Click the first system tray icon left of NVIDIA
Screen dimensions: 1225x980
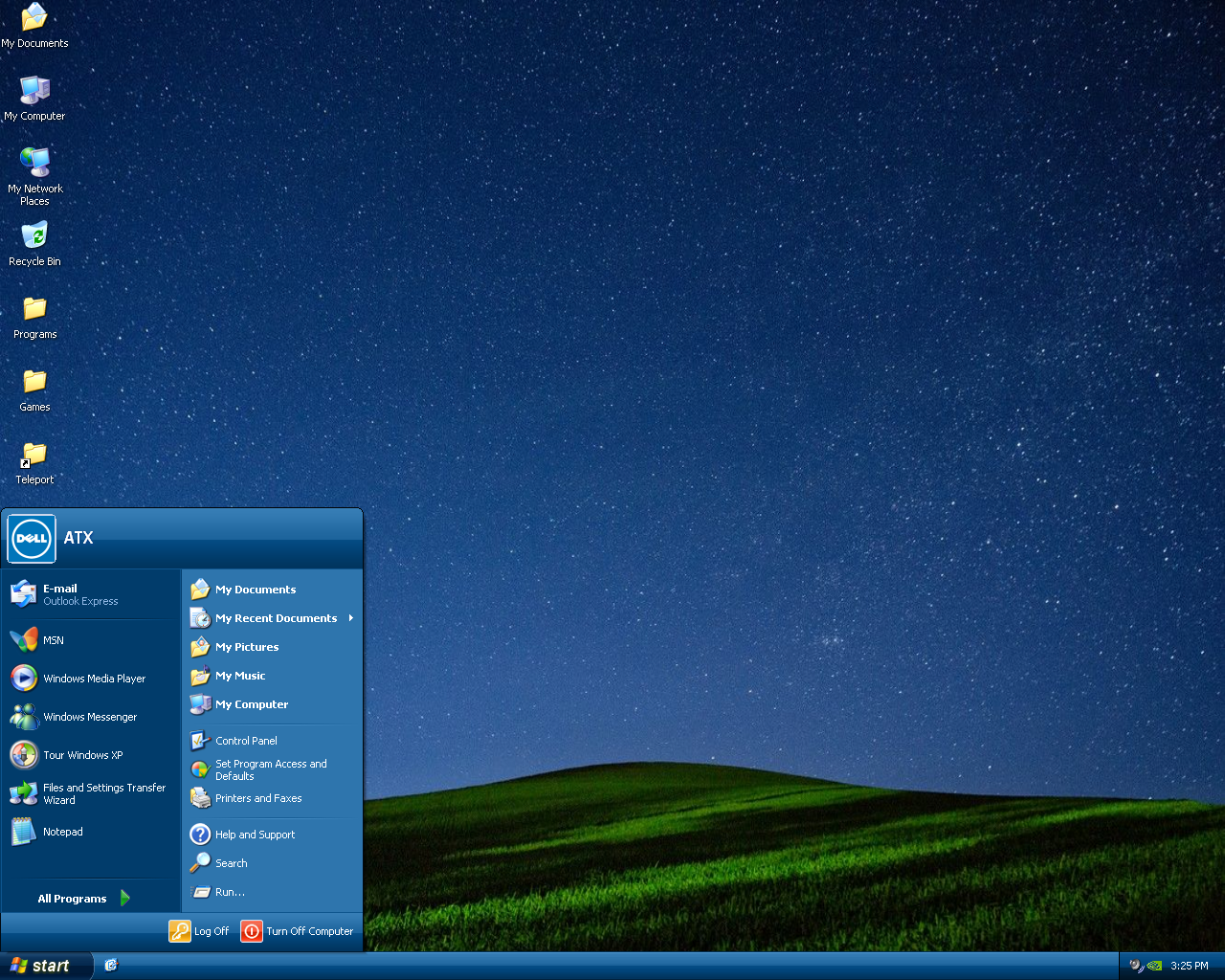pyautogui.click(x=1136, y=966)
